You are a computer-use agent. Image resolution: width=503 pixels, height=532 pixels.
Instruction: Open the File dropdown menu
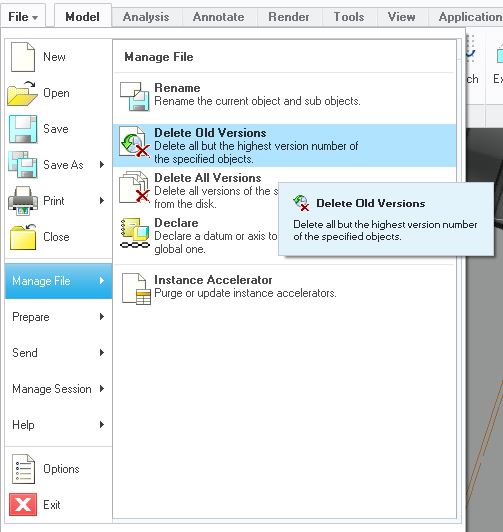coord(23,17)
